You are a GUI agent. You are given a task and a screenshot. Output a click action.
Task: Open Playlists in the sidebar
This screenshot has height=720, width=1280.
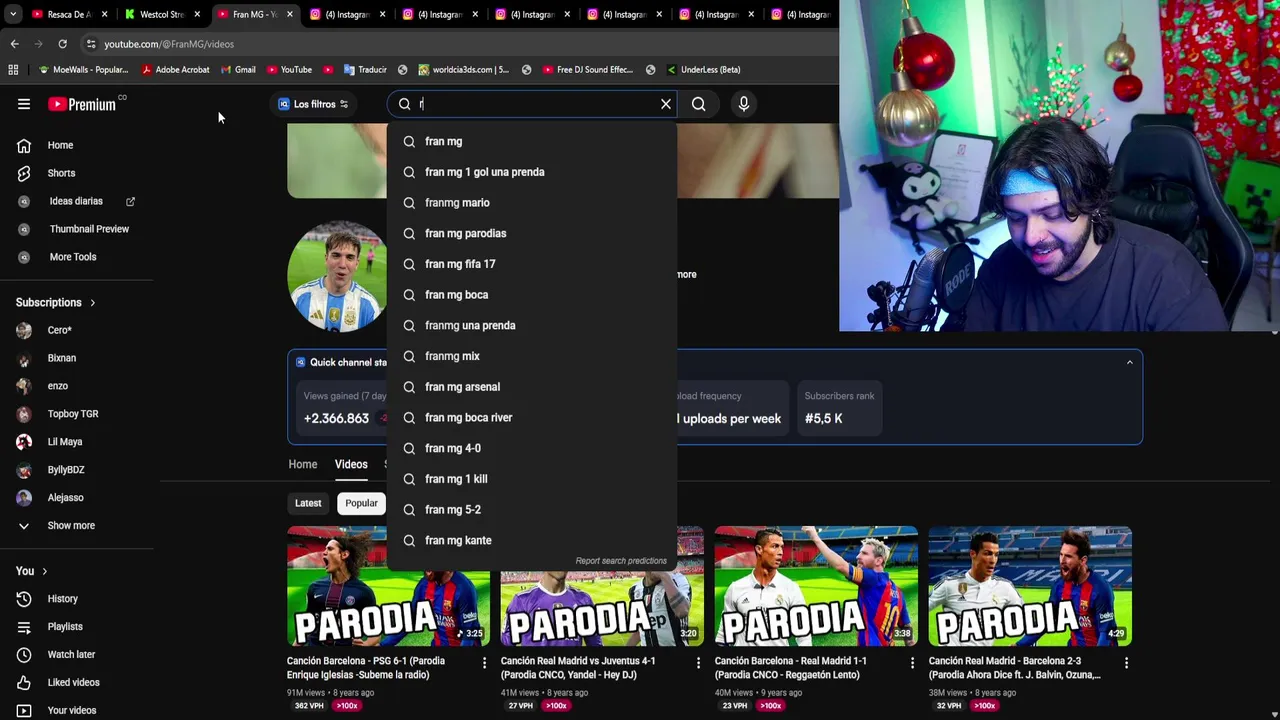(65, 627)
